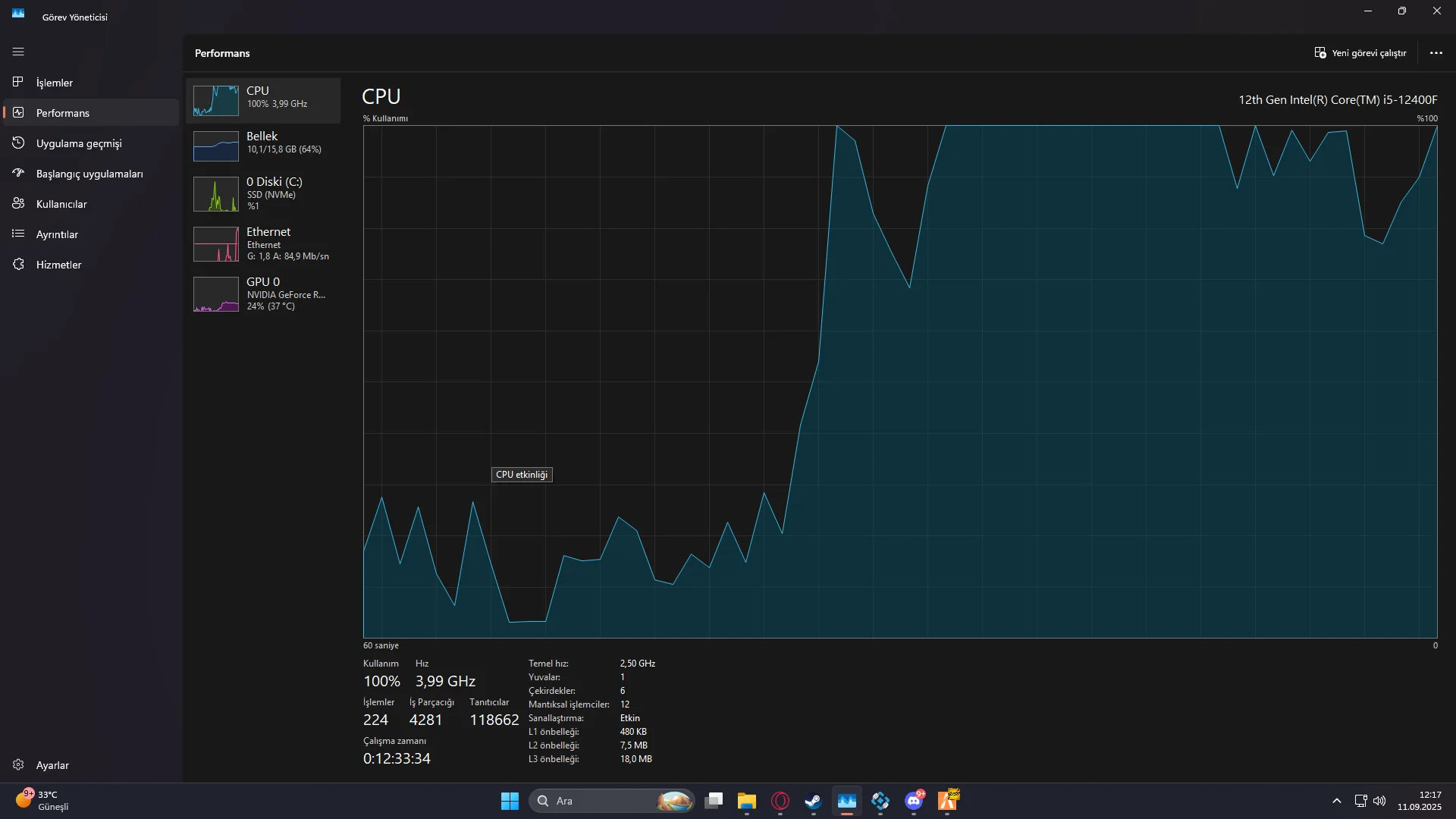The height and width of the screenshot is (819, 1456).
Task: Expand the system tray hidden icons chevron
Action: click(1336, 801)
